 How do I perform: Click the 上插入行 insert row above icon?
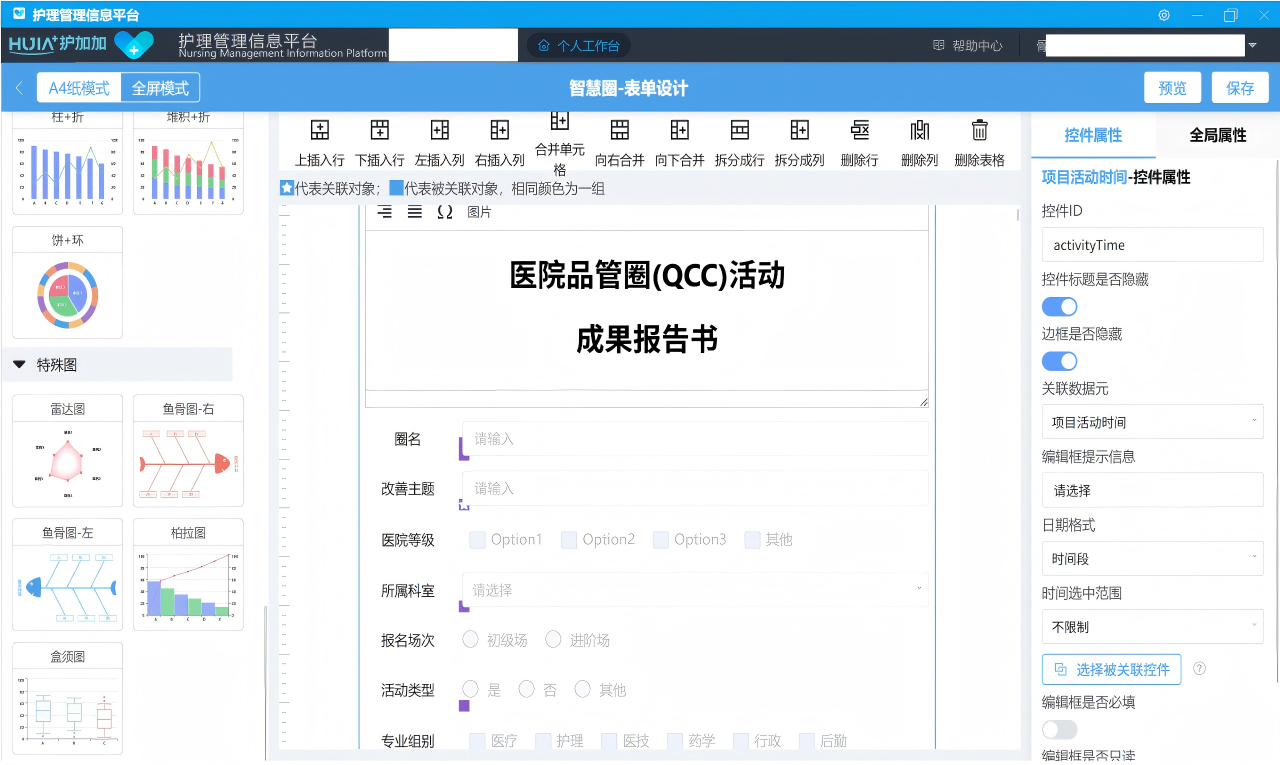[x=319, y=130]
